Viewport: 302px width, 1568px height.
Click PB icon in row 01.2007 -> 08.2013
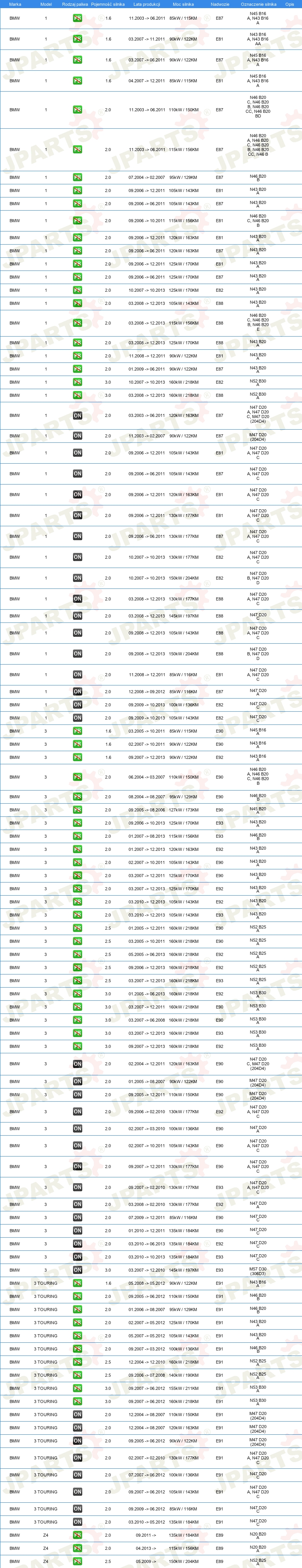[77, 836]
